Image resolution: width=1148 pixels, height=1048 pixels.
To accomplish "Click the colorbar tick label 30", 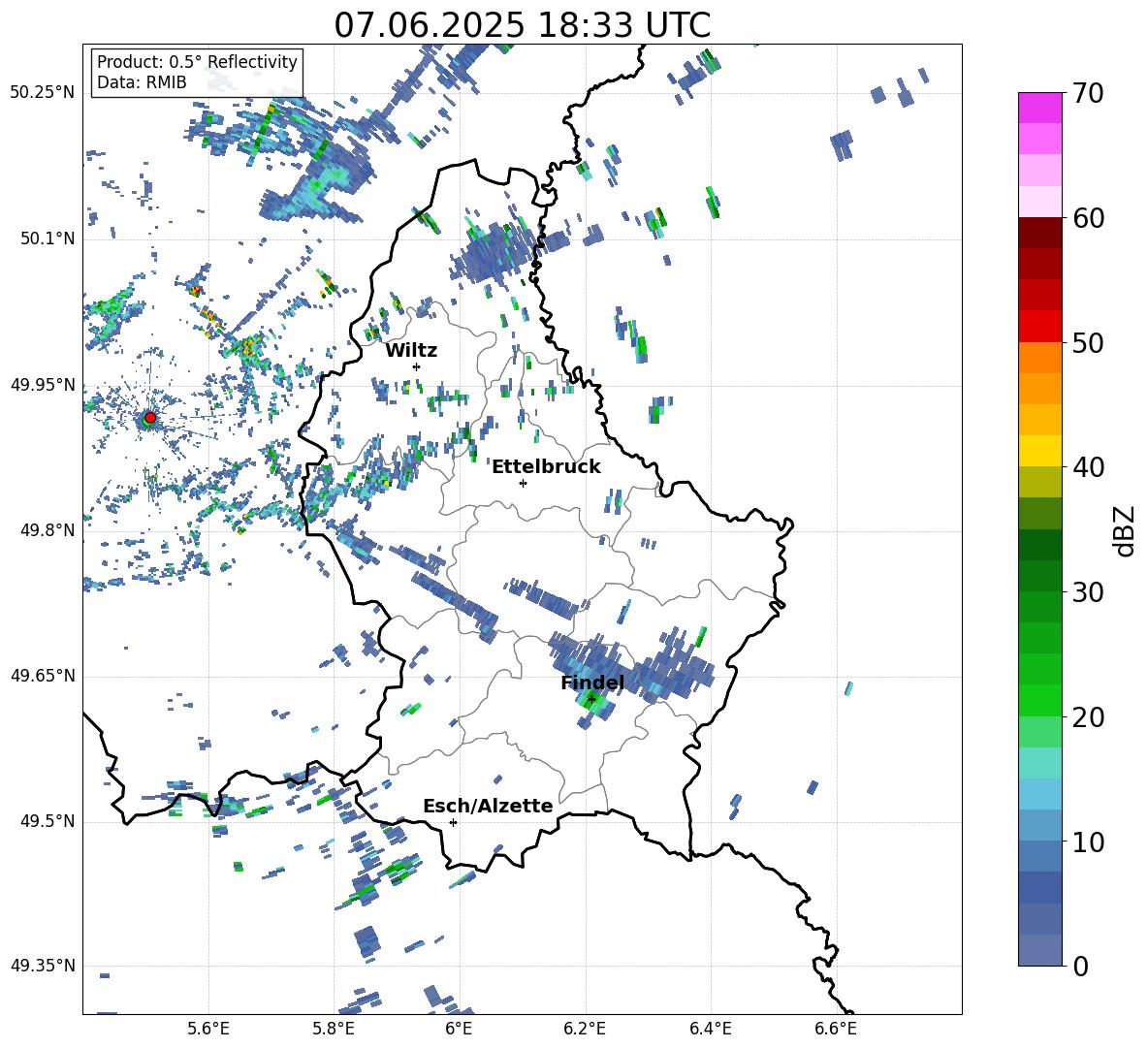I will pos(1088,591).
